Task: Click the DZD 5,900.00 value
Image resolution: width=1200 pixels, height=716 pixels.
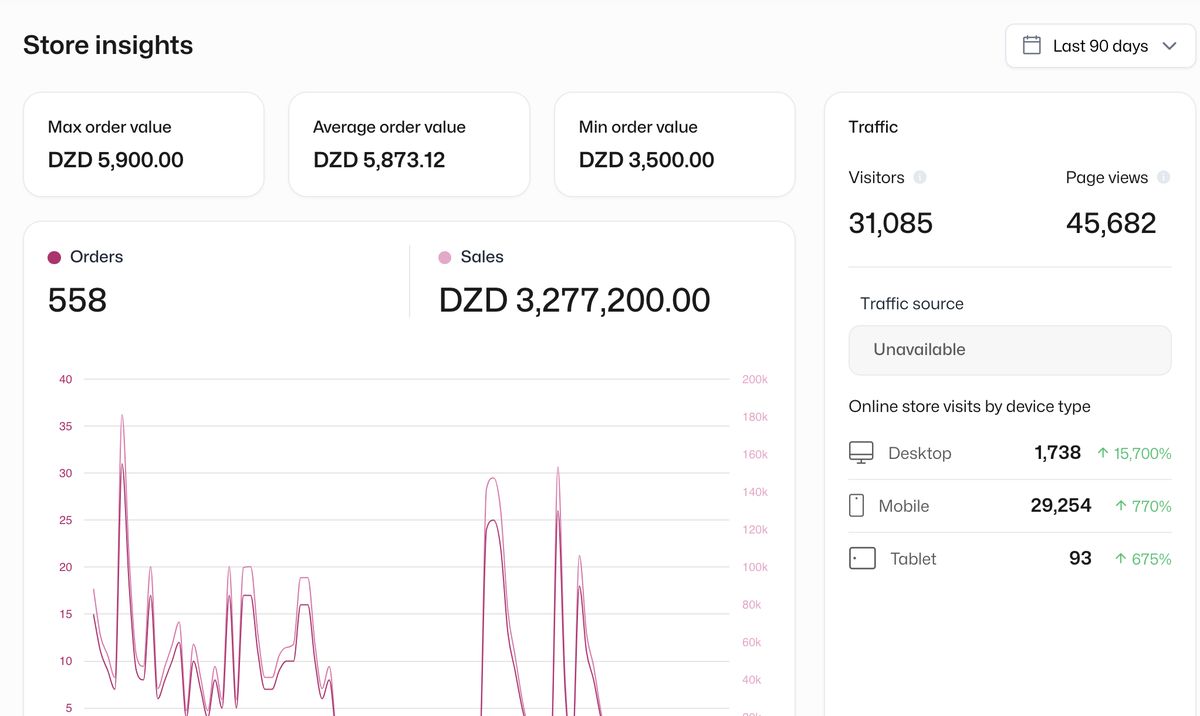Action: tap(116, 160)
